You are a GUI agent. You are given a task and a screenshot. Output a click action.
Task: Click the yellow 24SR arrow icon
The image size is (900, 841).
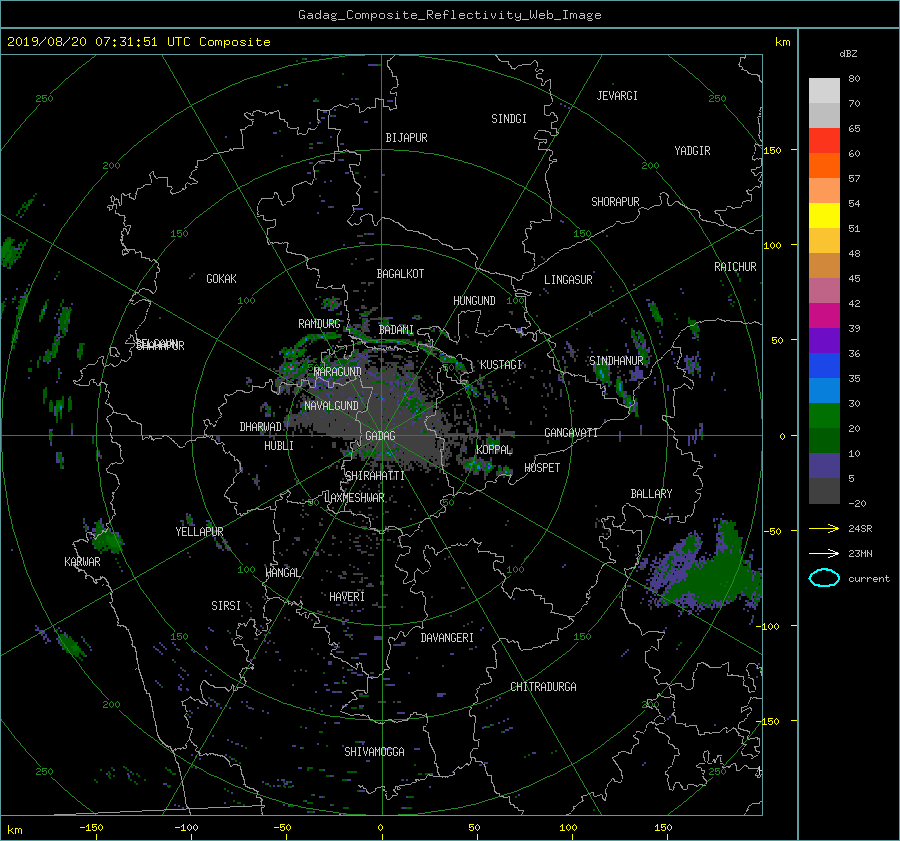[x=824, y=529]
